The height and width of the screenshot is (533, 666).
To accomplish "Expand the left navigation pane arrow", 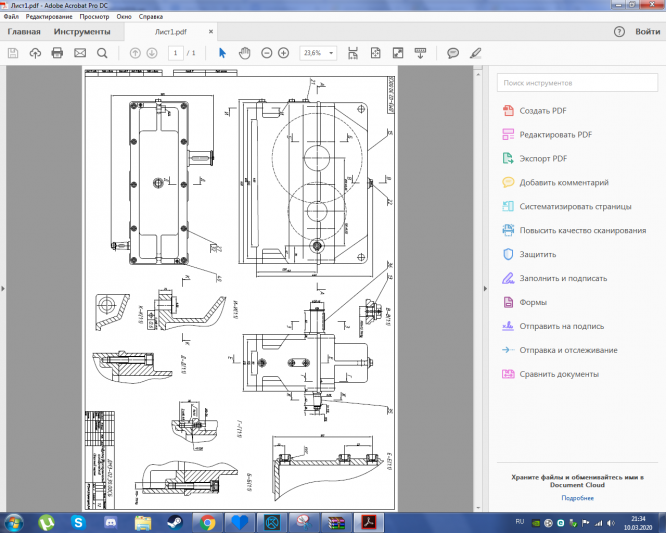I will (x=4, y=289).
